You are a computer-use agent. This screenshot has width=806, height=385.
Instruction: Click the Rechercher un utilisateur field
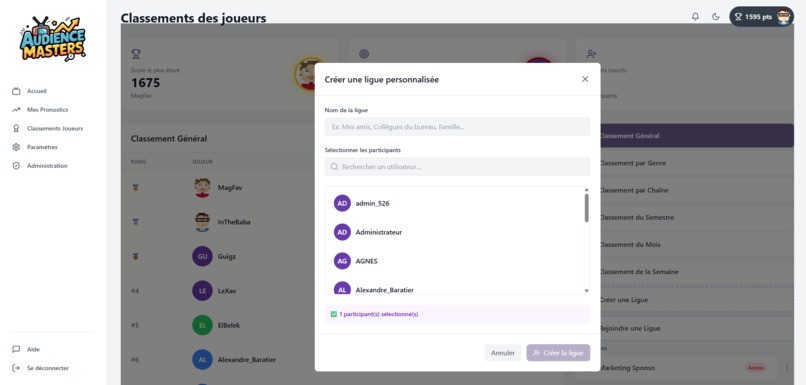coord(457,167)
